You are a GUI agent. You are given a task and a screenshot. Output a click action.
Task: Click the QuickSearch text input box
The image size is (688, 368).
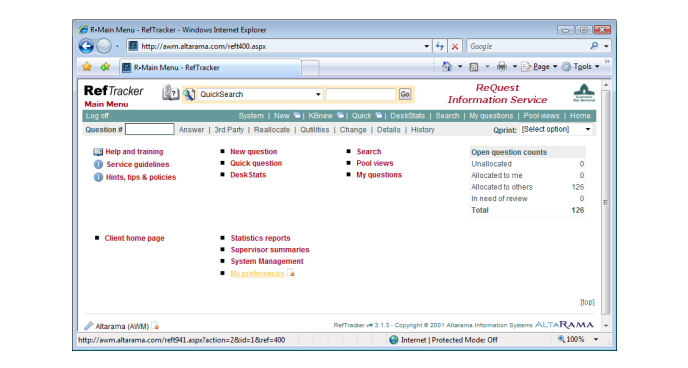point(361,94)
